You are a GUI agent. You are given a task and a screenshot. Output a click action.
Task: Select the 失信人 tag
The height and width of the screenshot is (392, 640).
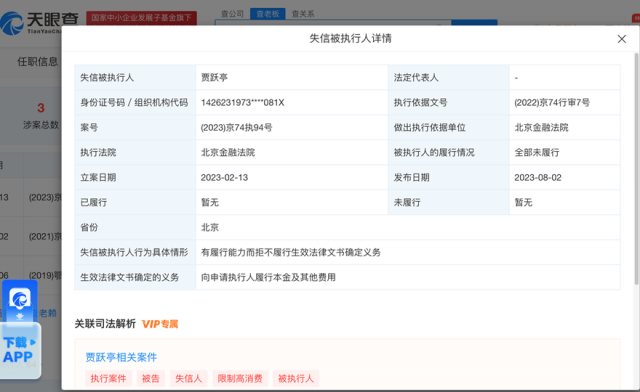coord(189,379)
